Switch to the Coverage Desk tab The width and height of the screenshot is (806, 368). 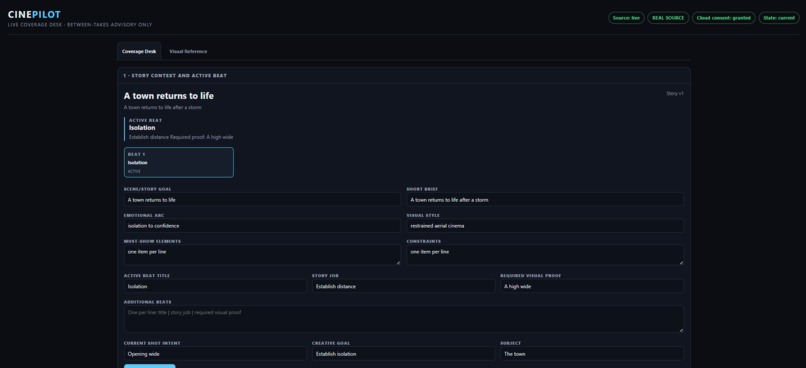tap(139, 51)
